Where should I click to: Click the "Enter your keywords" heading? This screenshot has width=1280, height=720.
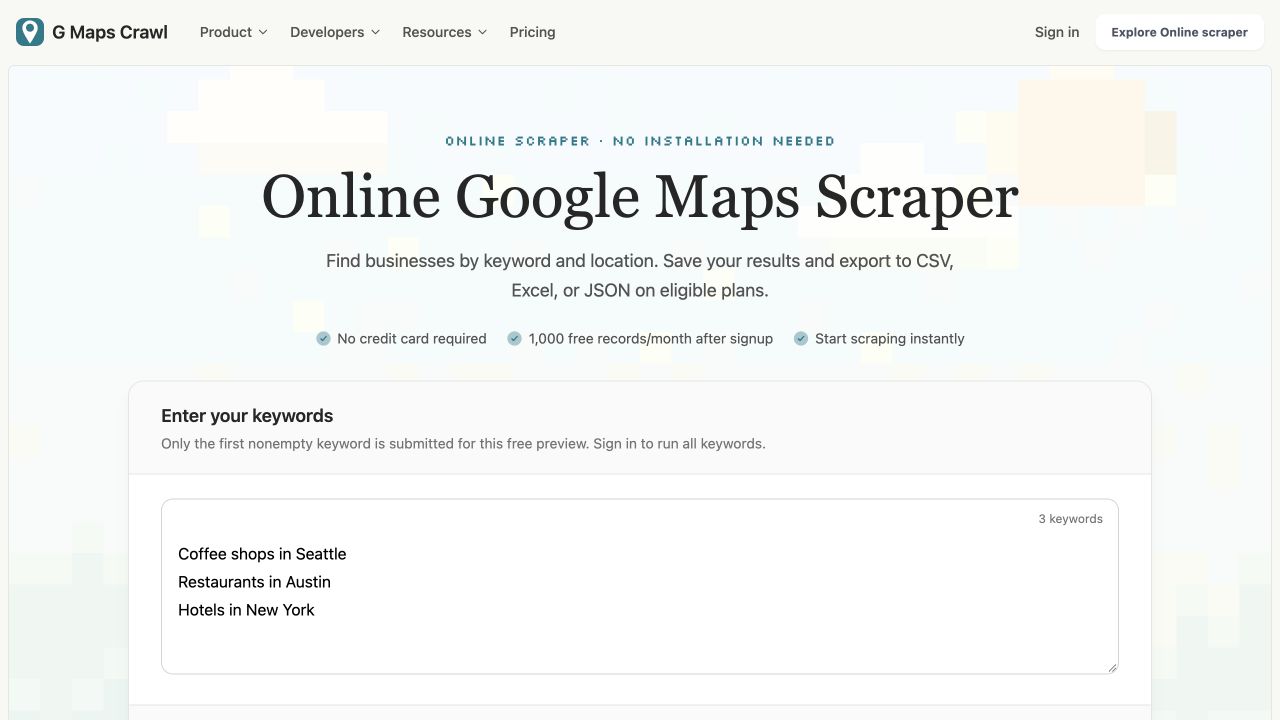247,416
